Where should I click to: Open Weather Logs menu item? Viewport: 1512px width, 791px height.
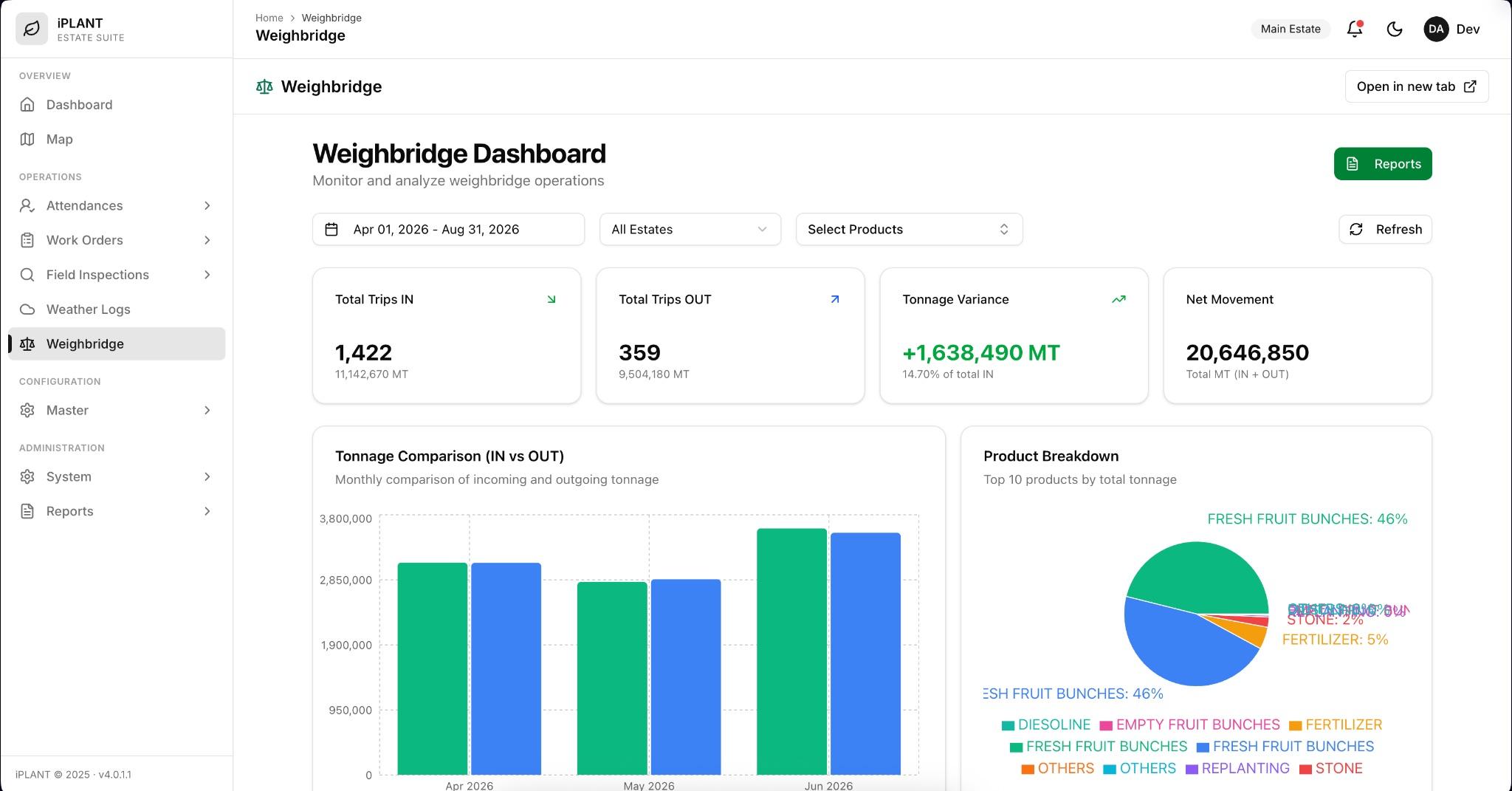point(117,309)
